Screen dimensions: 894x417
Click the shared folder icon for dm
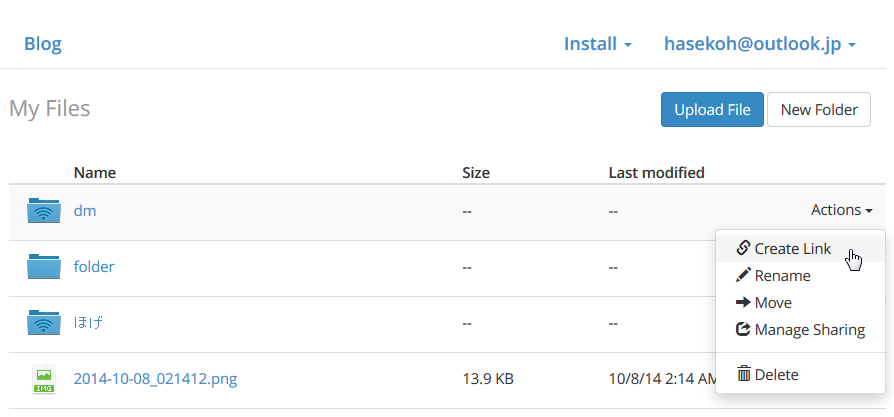pyautogui.click(x=44, y=210)
